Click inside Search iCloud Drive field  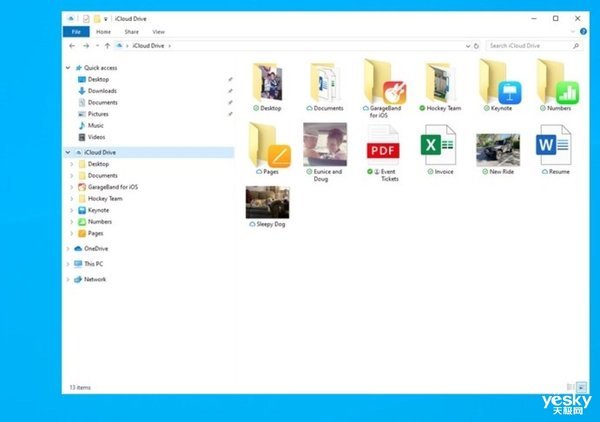pos(534,46)
